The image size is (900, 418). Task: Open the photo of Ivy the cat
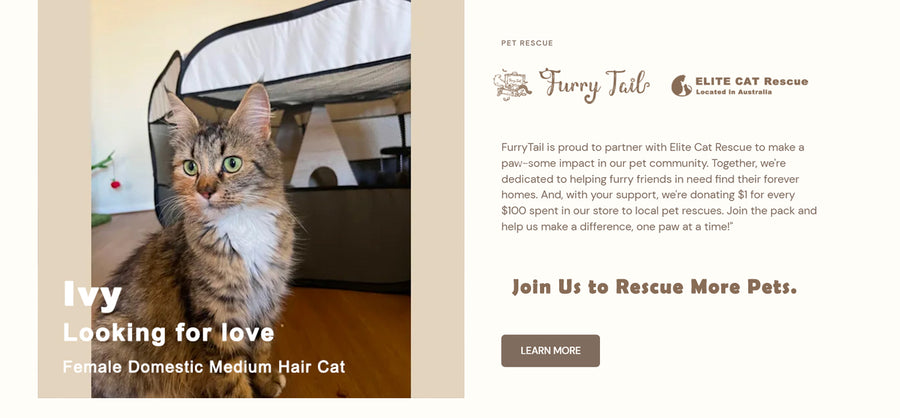pos(251,199)
